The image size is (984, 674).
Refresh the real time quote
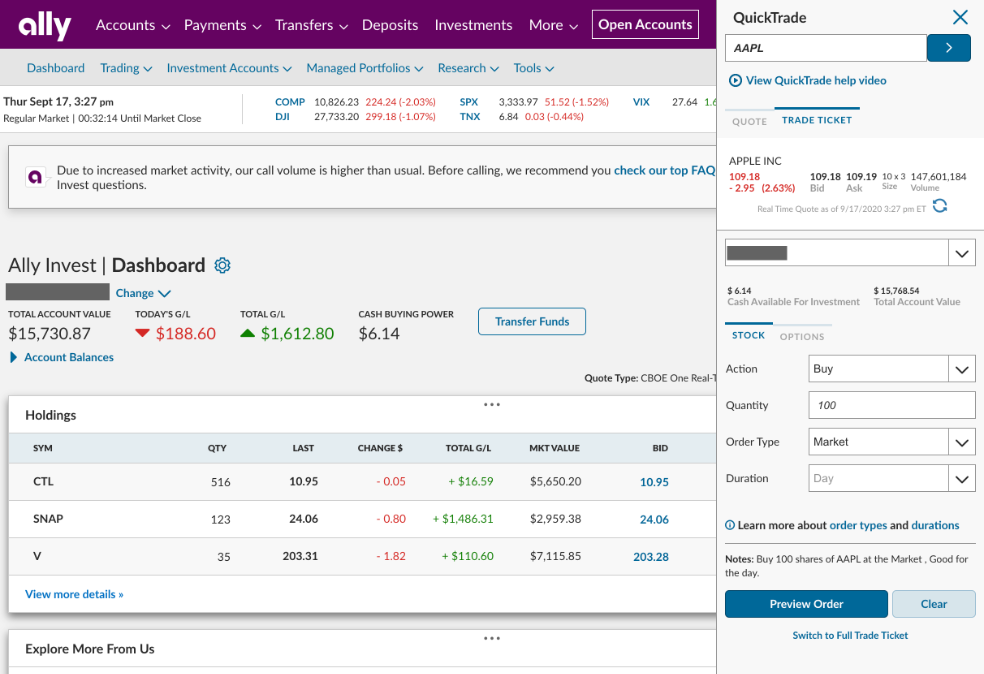tap(939, 205)
